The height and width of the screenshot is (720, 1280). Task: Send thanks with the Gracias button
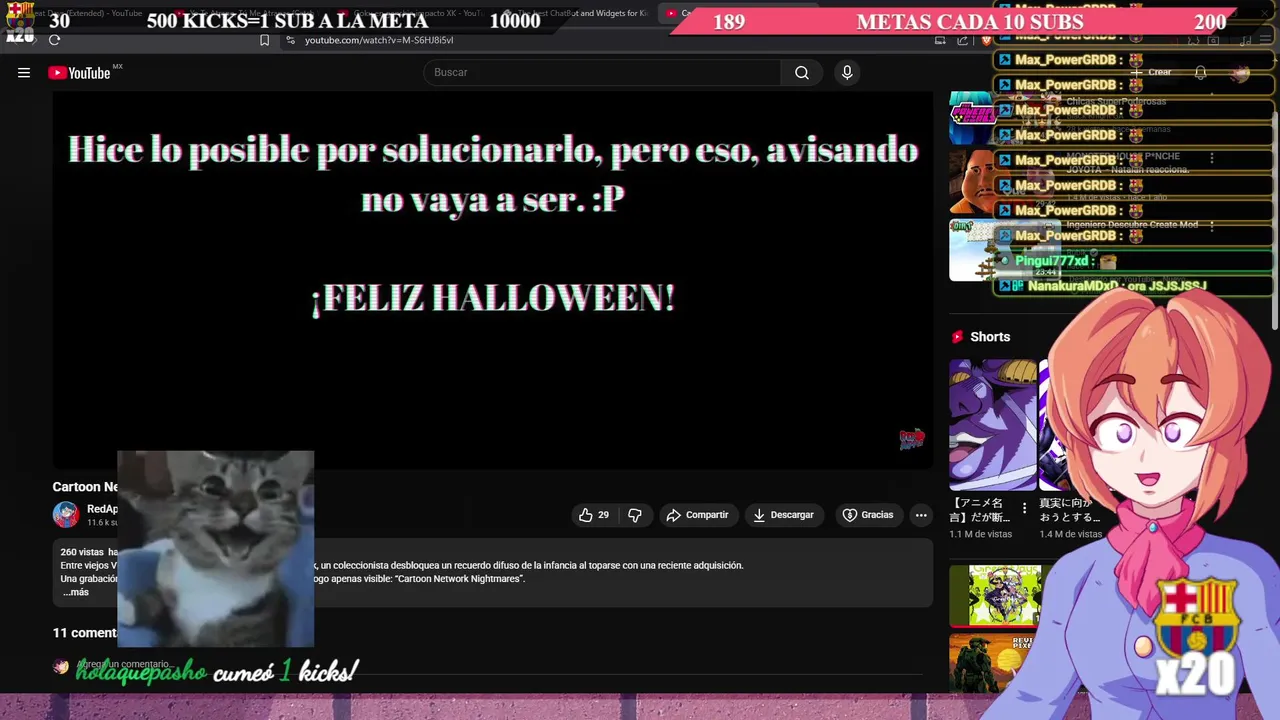868,515
